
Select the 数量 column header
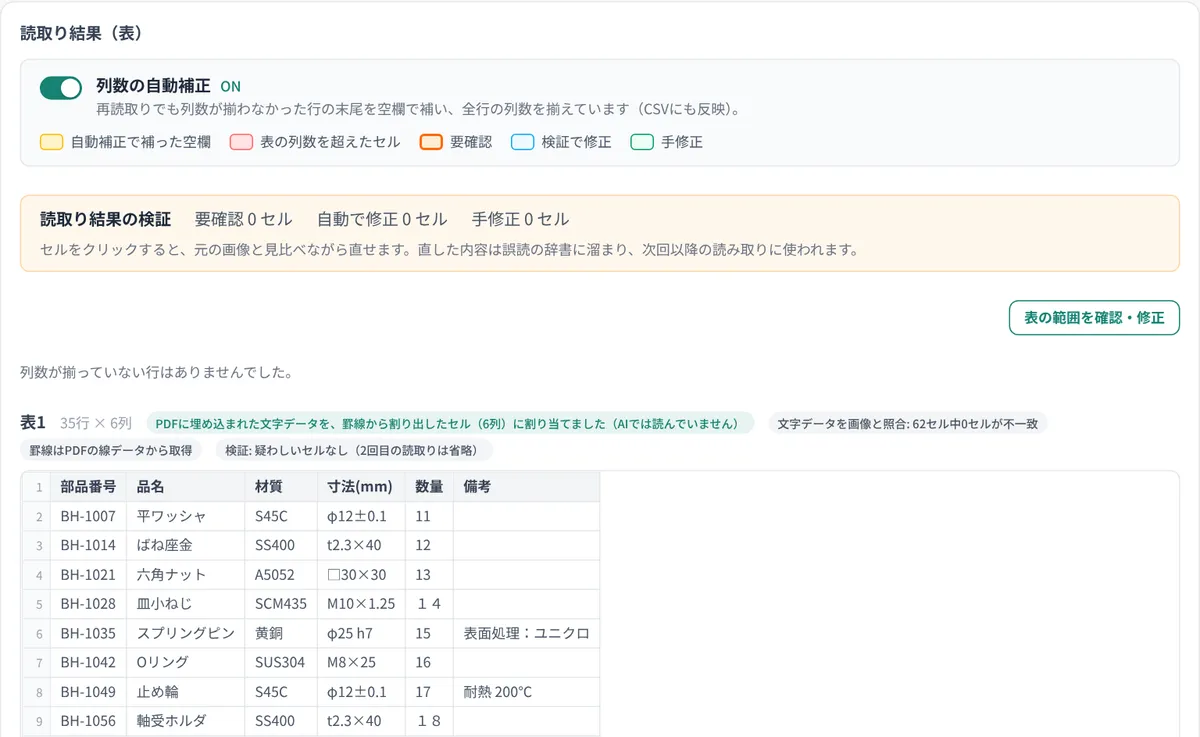pyautogui.click(x=429, y=487)
